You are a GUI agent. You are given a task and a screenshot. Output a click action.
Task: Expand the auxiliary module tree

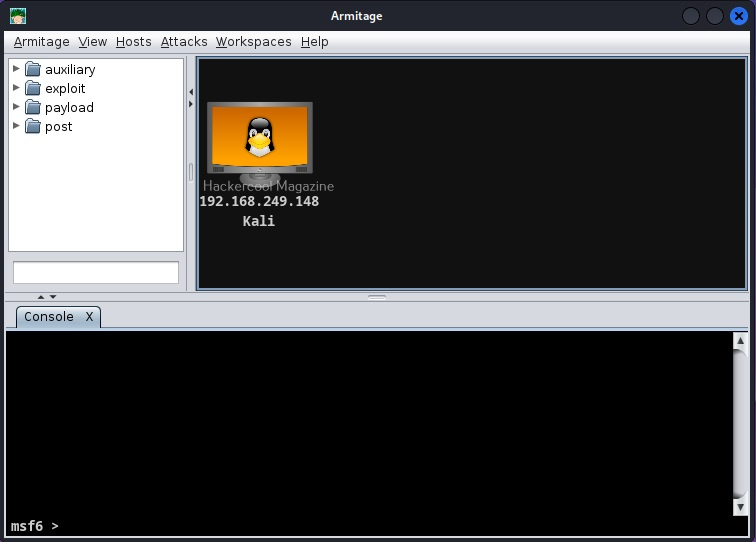pyautogui.click(x=16, y=68)
